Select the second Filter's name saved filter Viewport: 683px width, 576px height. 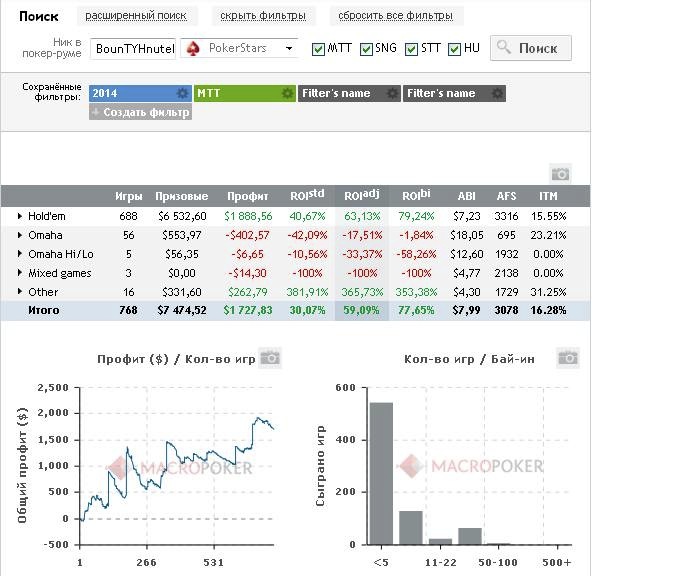(454, 93)
